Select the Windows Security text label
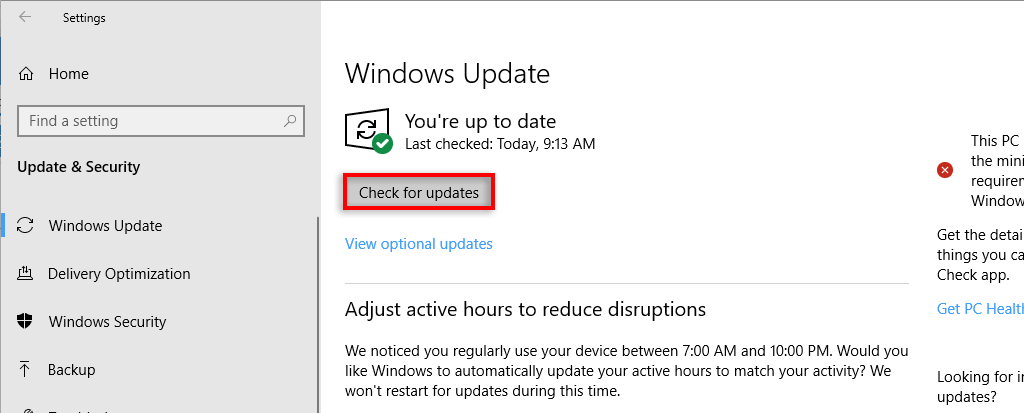 click(x=107, y=322)
